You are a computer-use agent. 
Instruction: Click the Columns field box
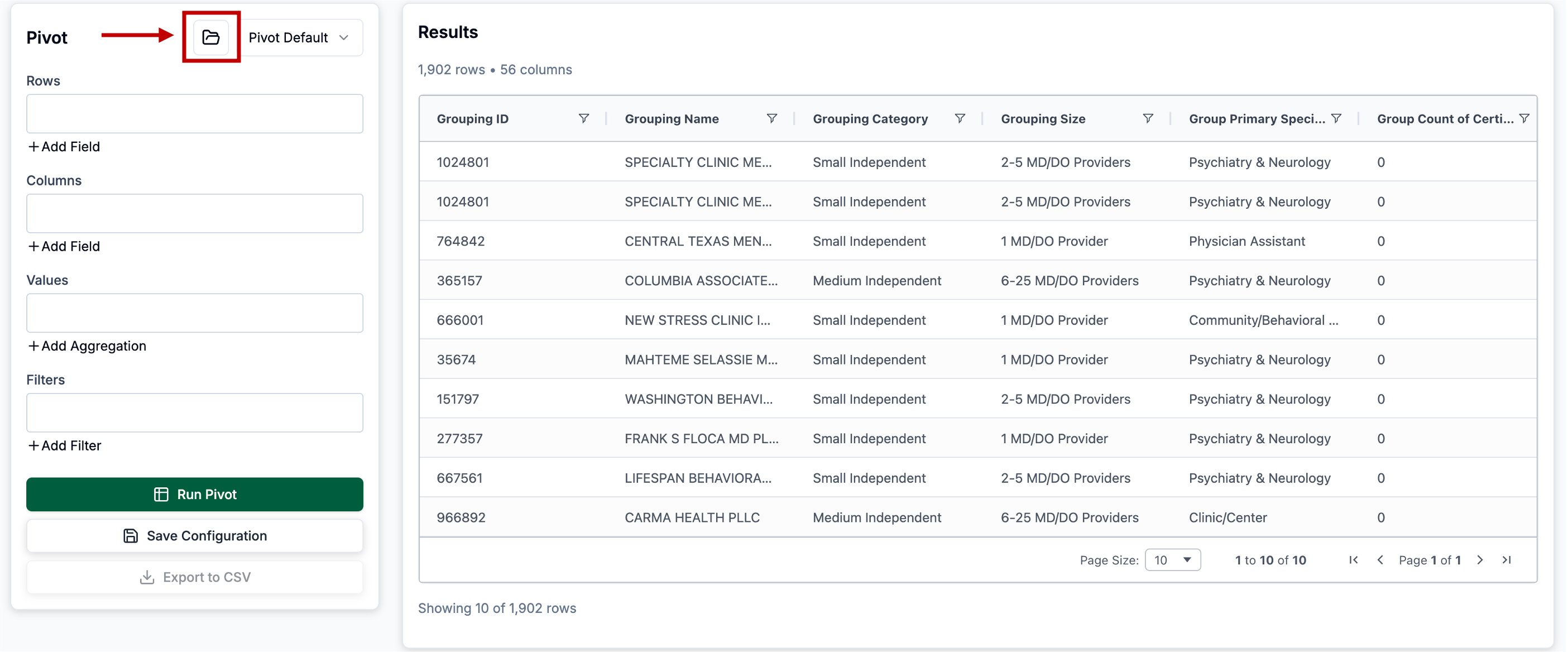point(194,213)
